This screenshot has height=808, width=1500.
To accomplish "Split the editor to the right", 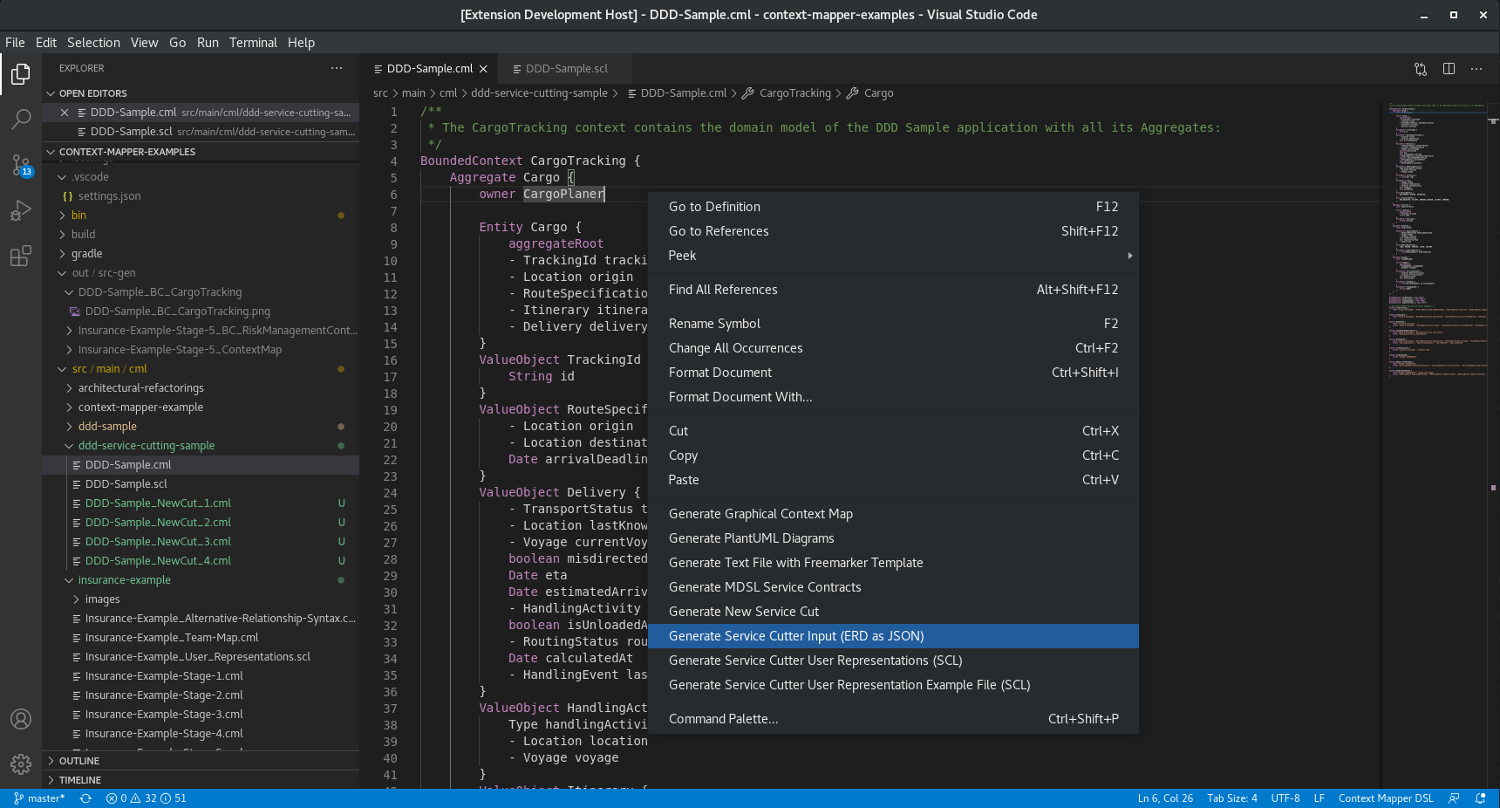I will click(x=1449, y=69).
